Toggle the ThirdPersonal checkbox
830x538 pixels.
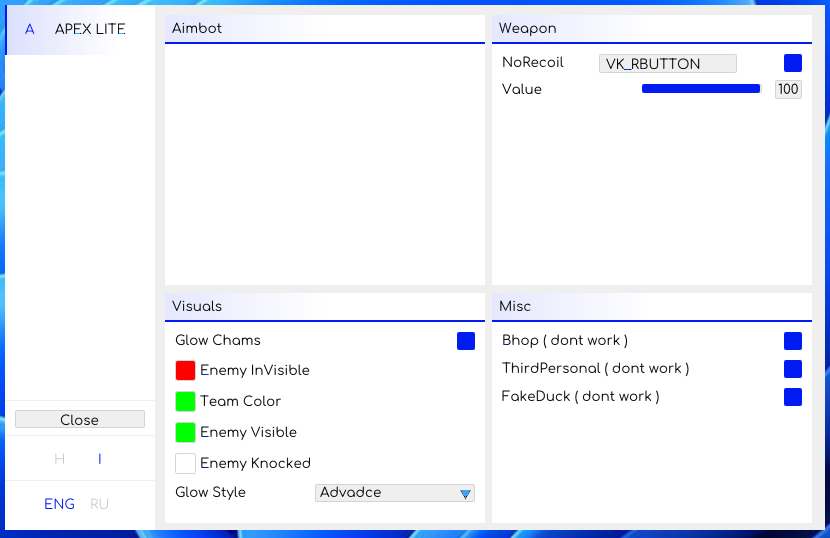(793, 369)
